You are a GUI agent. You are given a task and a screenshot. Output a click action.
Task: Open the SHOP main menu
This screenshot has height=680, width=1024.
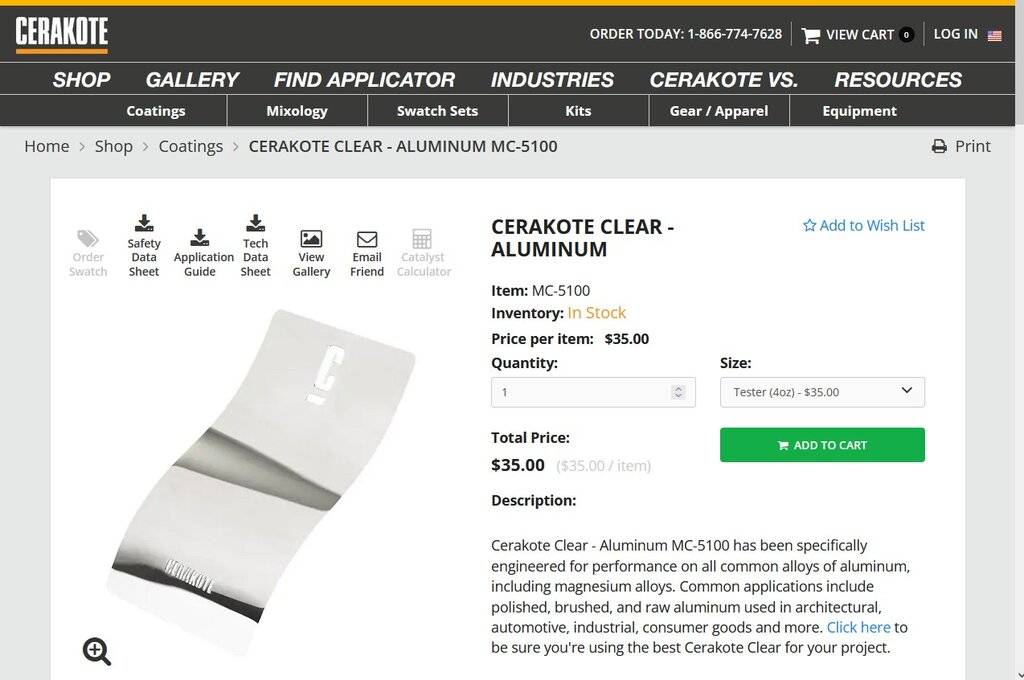click(81, 80)
